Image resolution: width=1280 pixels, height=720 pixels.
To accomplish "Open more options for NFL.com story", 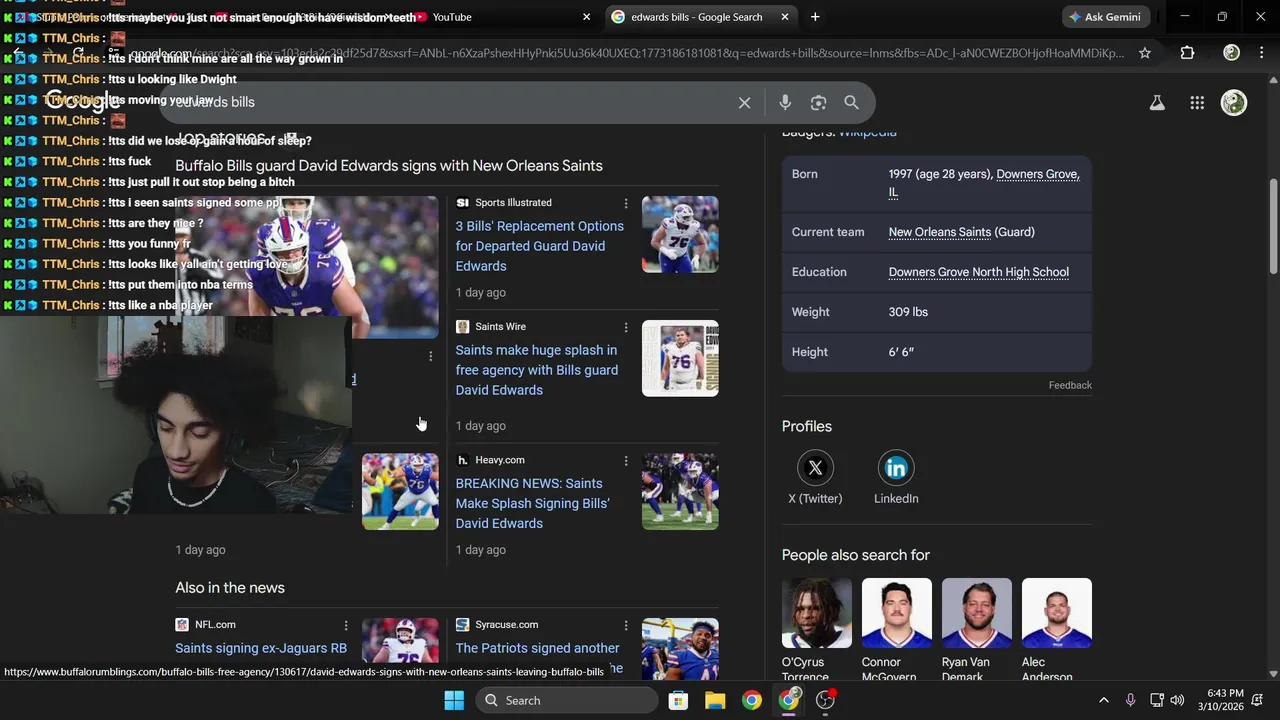I will (346, 625).
